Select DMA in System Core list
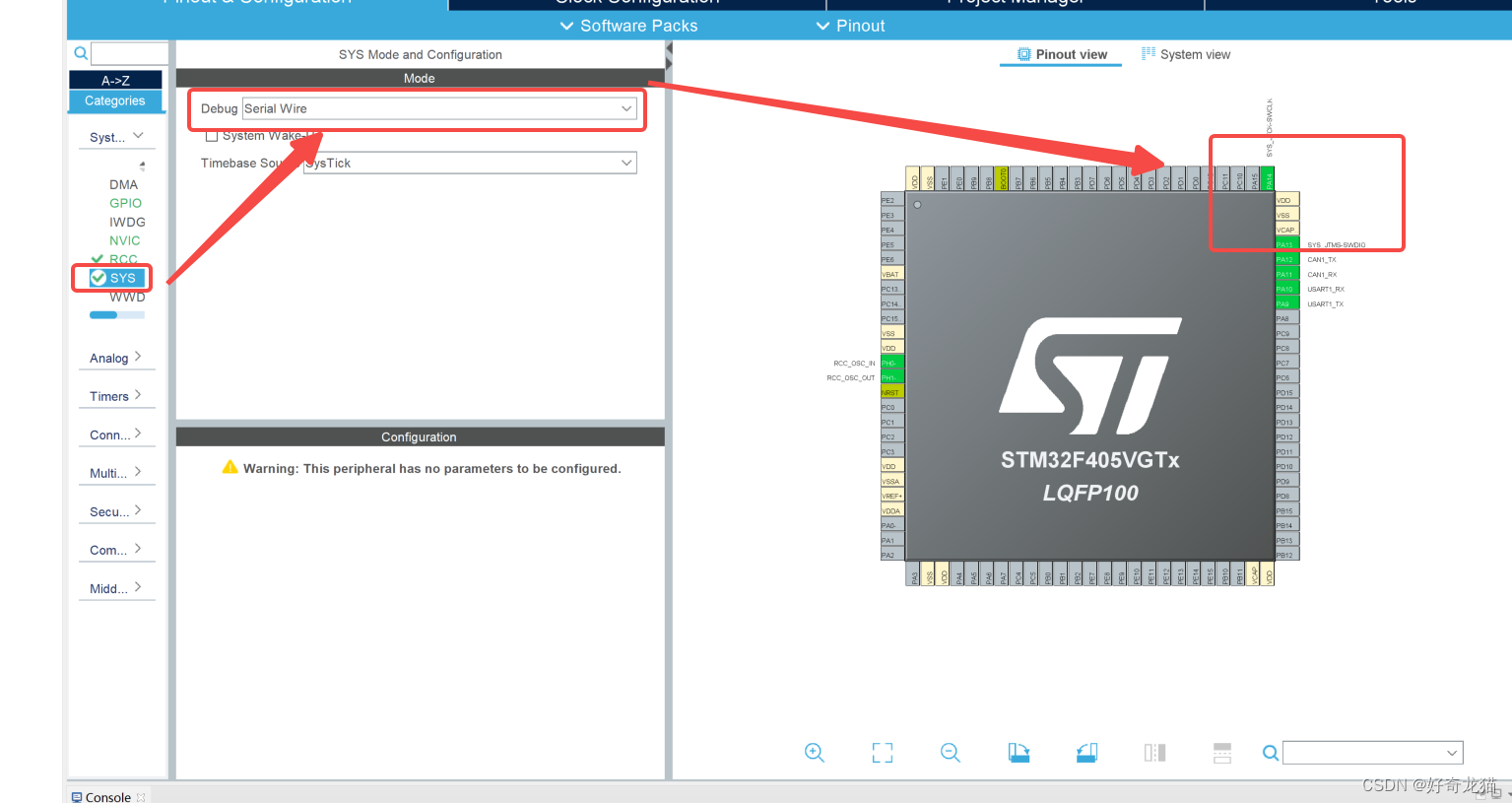 point(124,184)
